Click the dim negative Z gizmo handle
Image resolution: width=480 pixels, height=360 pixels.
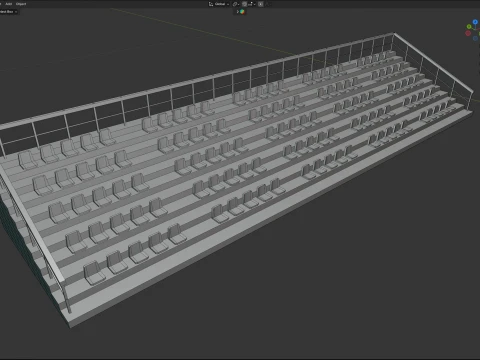coord(475,38)
